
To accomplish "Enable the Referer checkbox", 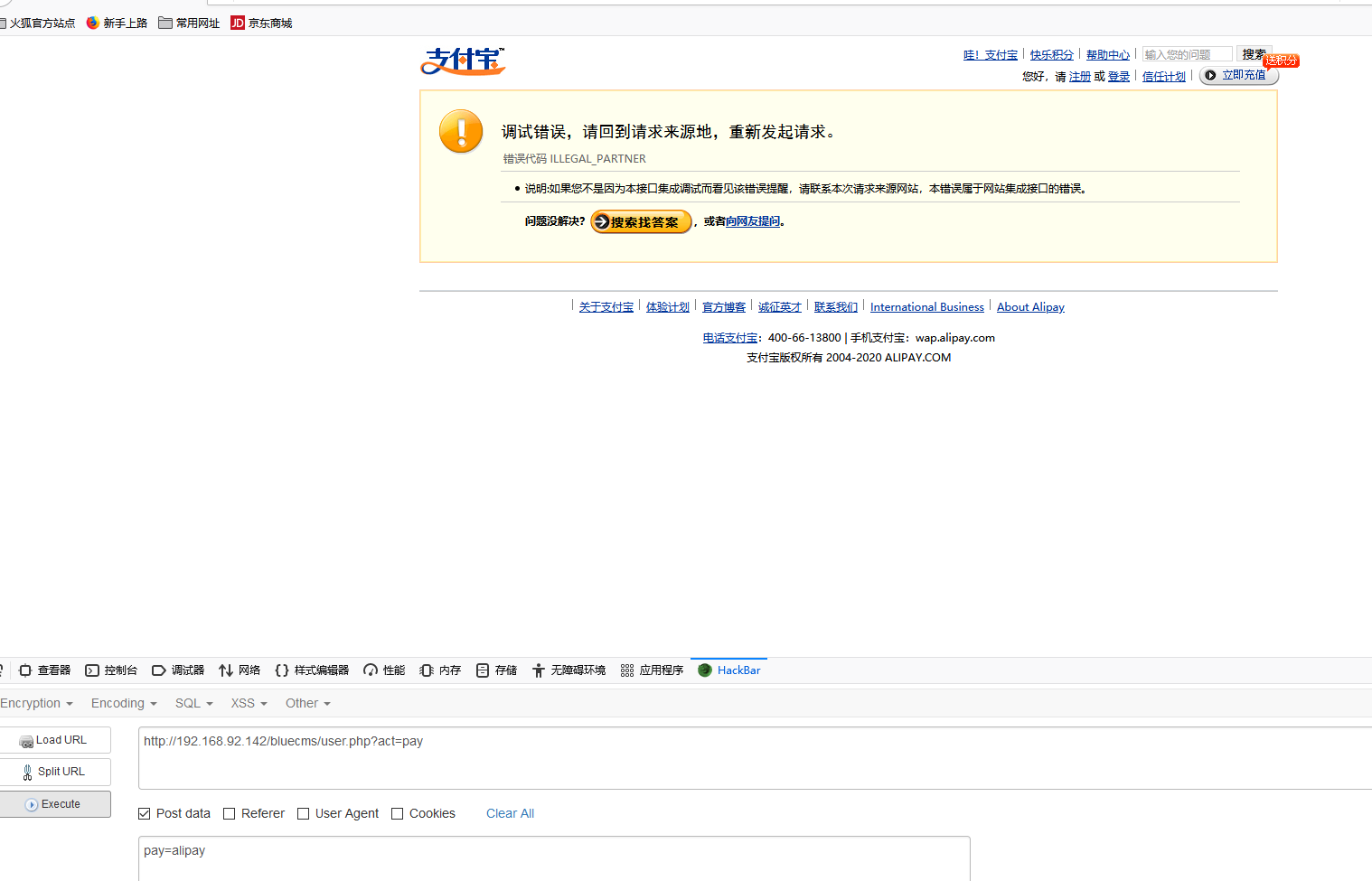I will point(230,814).
